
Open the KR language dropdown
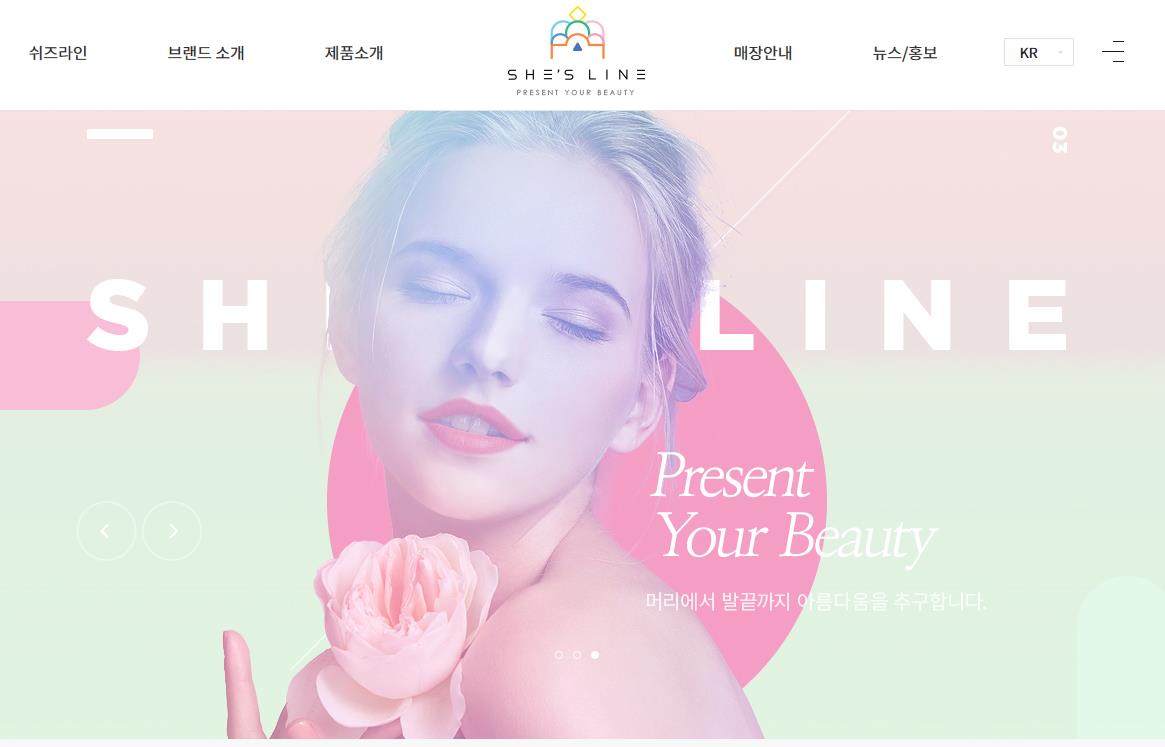point(1038,52)
